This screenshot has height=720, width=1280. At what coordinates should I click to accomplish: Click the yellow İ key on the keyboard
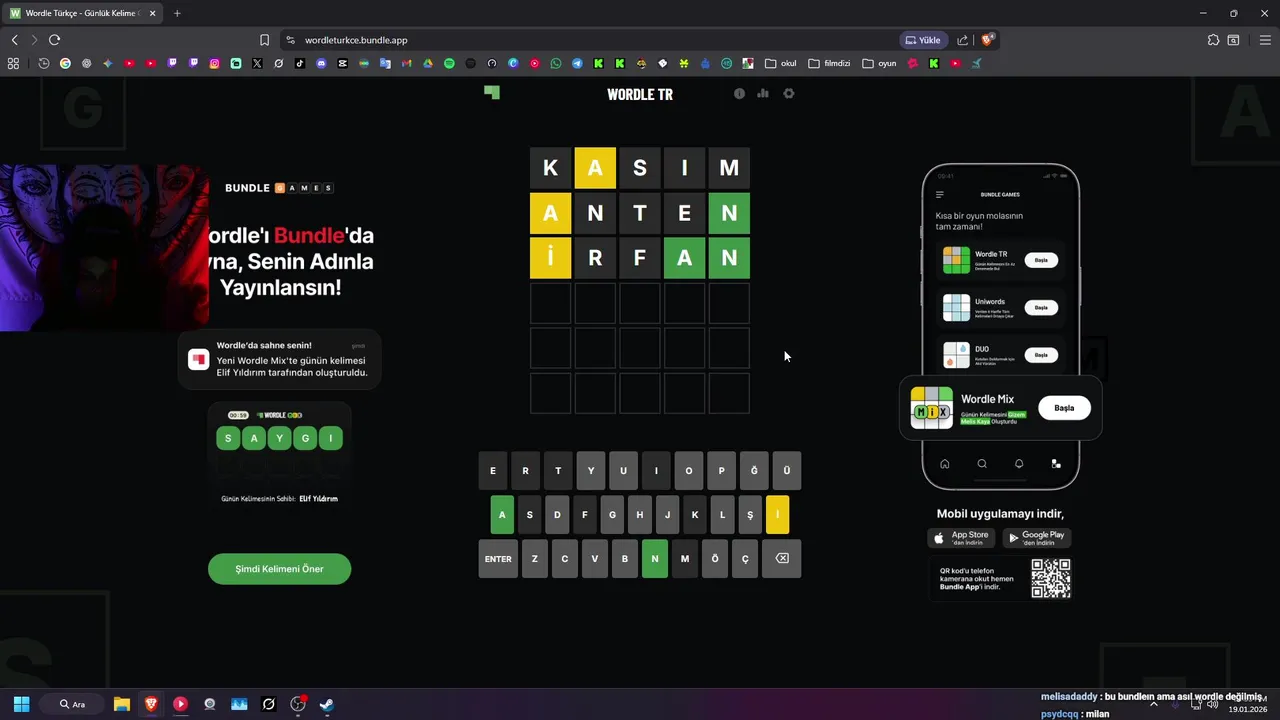pos(777,515)
